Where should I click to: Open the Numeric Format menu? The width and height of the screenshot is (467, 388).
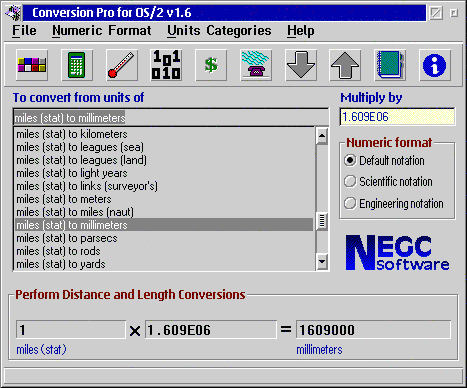pyautogui.click(x=102, y=31)
